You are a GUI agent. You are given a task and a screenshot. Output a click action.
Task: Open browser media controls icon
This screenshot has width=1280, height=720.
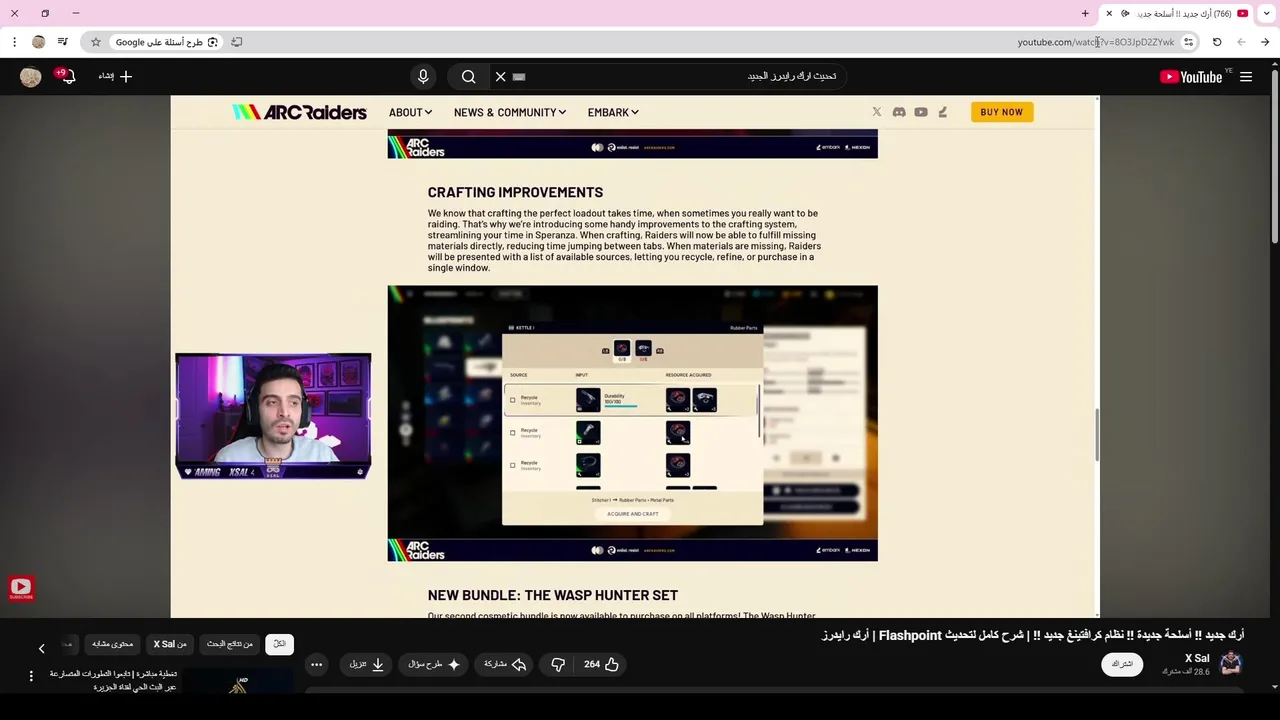(x=63, y=42)
